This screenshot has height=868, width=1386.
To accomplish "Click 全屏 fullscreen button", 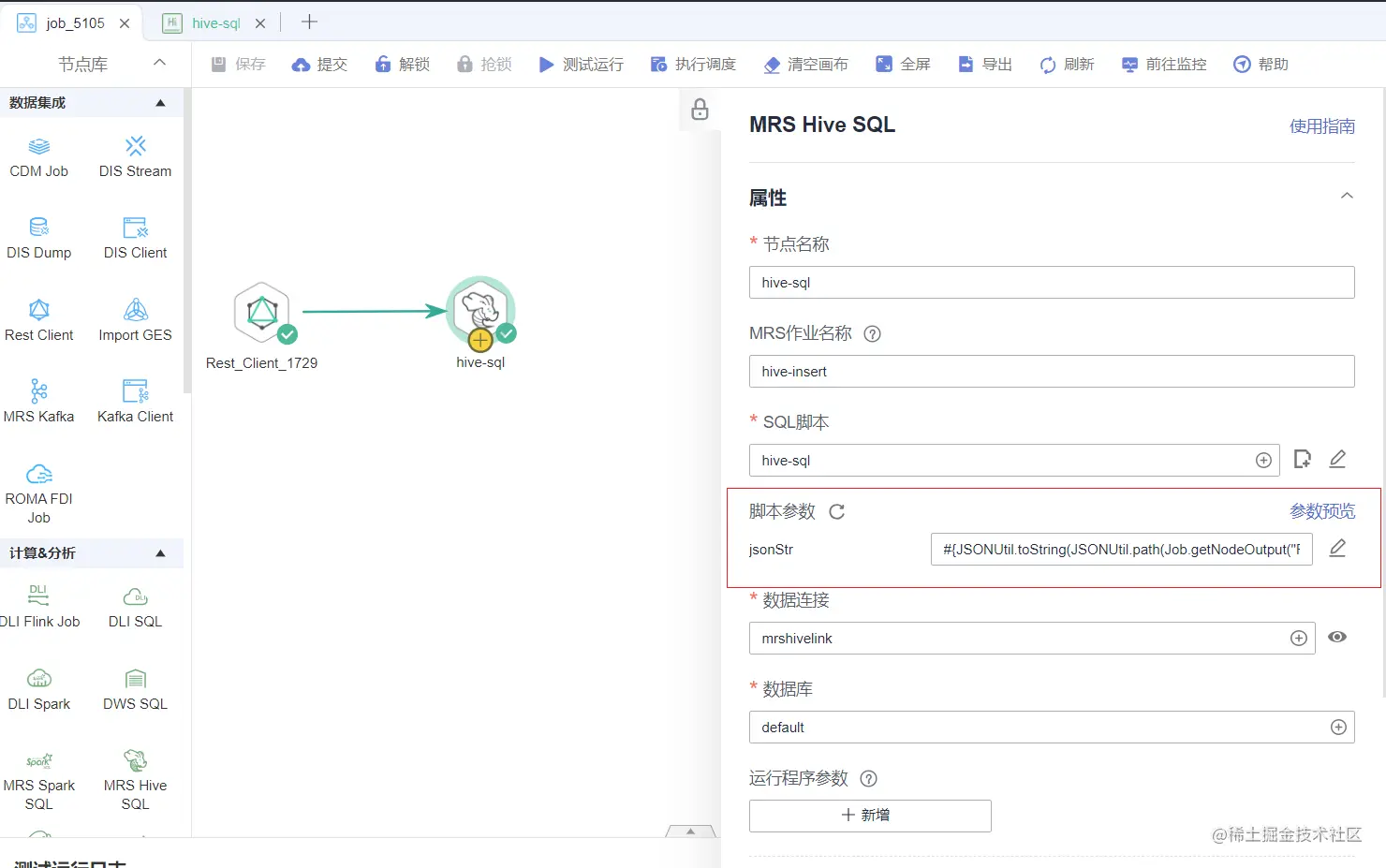I will coord(903,64).
